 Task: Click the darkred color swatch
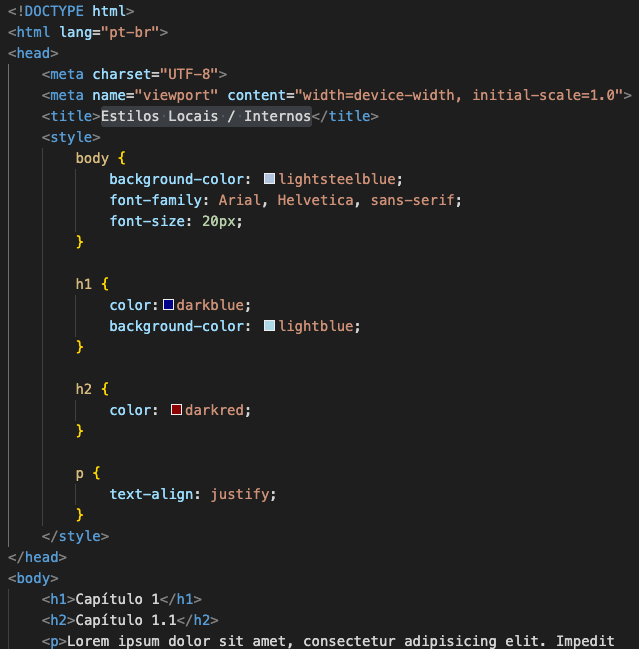tap(176, 410)
